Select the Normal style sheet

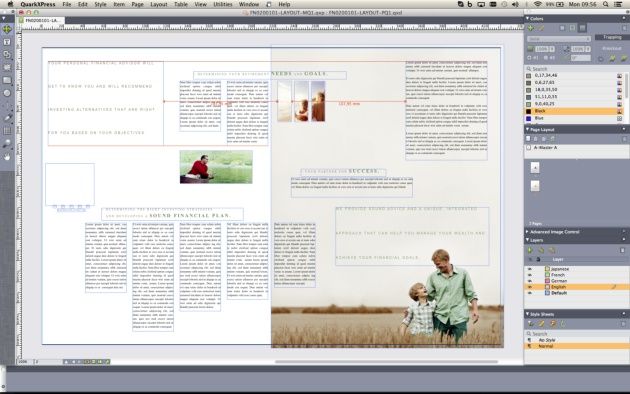(x=577, y=346)
